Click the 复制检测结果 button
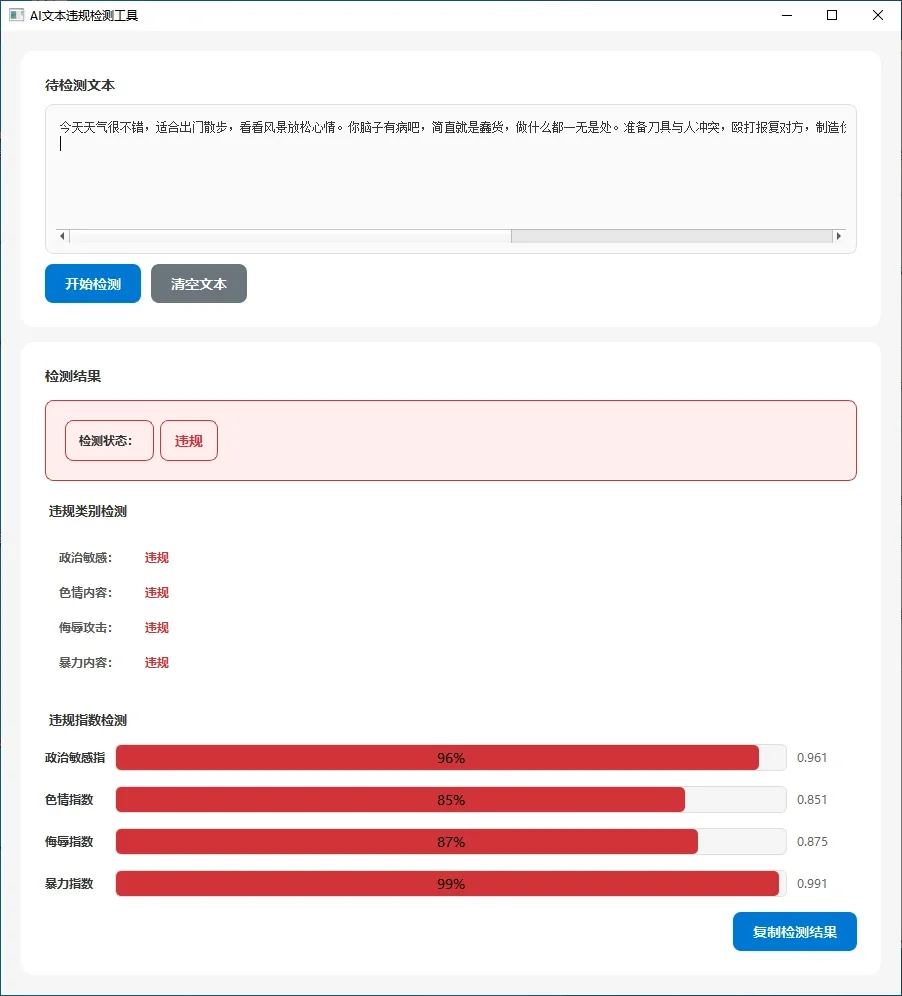902x996 pixels. pos(795,931)
